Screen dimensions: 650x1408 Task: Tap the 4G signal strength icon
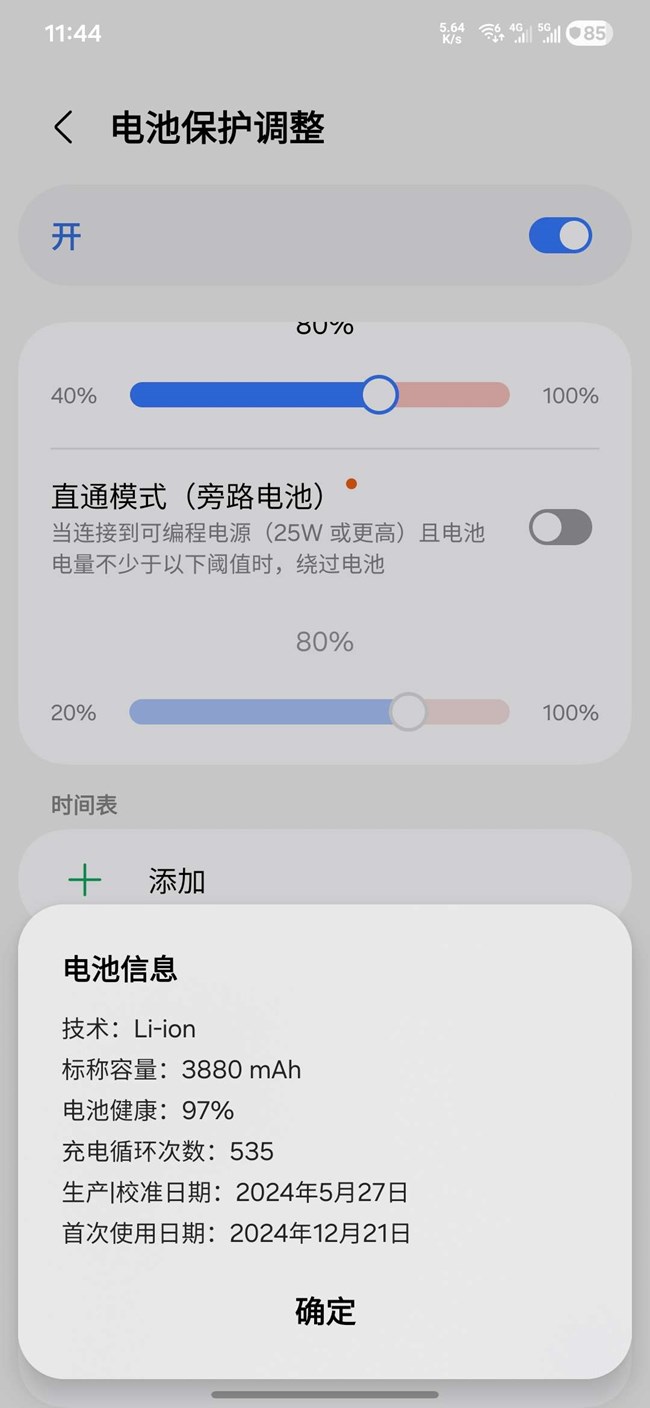click(520, 32)
